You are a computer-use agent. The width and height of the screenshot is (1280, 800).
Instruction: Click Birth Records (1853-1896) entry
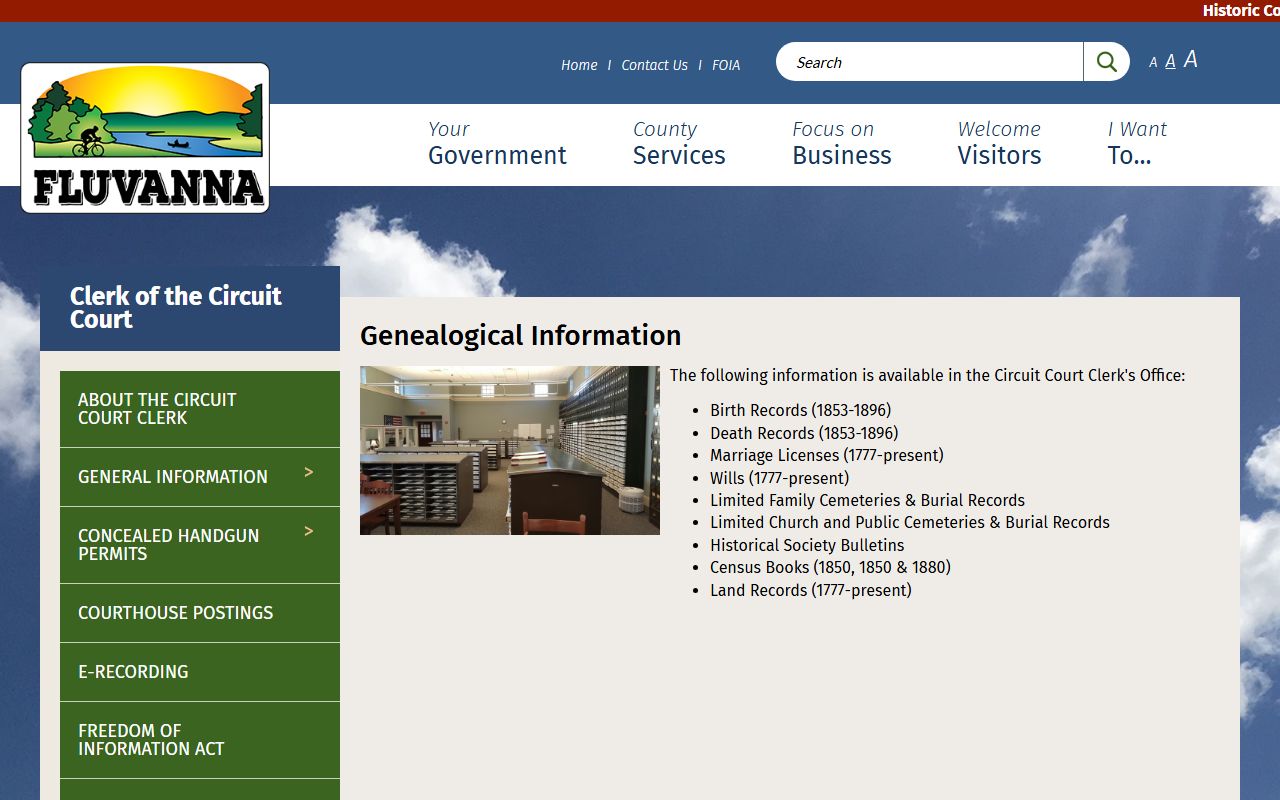tap(801, 410)
